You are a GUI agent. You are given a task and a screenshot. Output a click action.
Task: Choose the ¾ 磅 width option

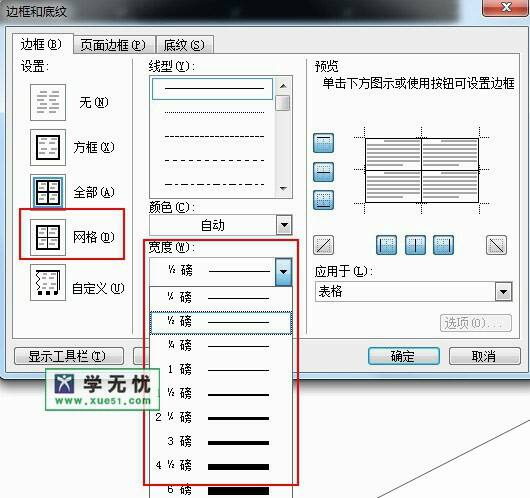click(x=221, y=347)
